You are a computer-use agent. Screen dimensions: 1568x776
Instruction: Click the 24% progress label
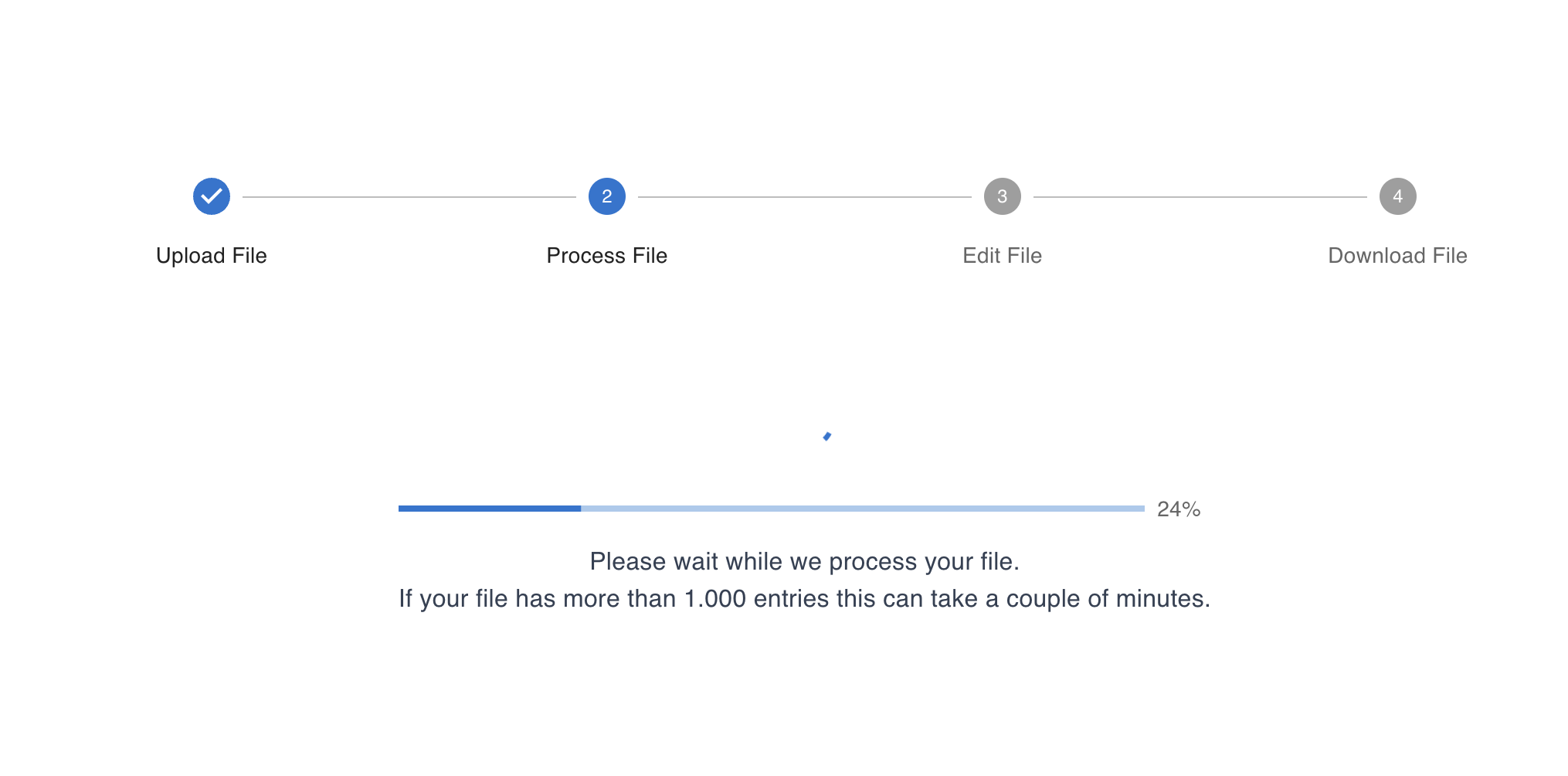click(1179, 509)
